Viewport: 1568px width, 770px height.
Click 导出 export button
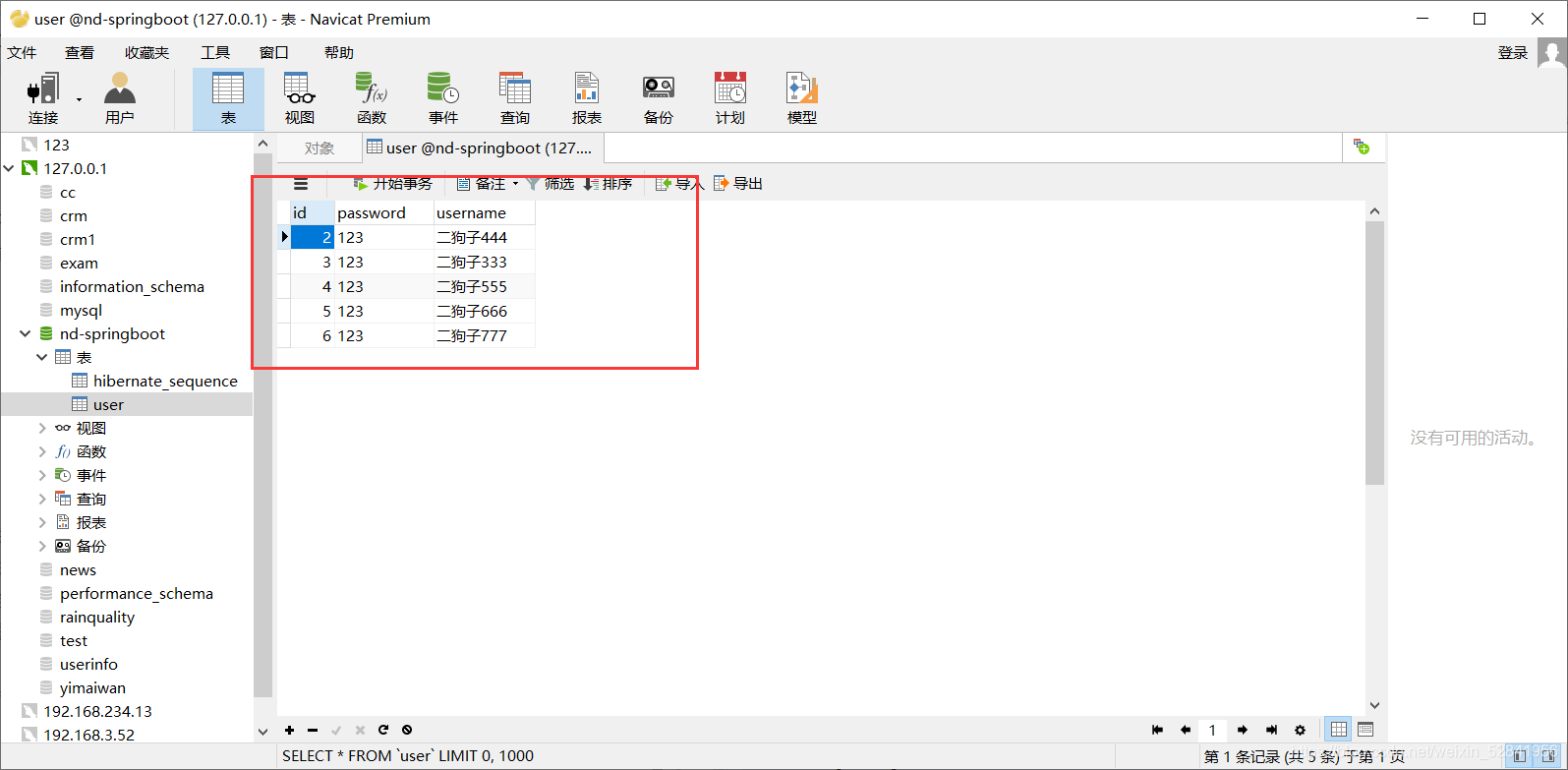738,184
